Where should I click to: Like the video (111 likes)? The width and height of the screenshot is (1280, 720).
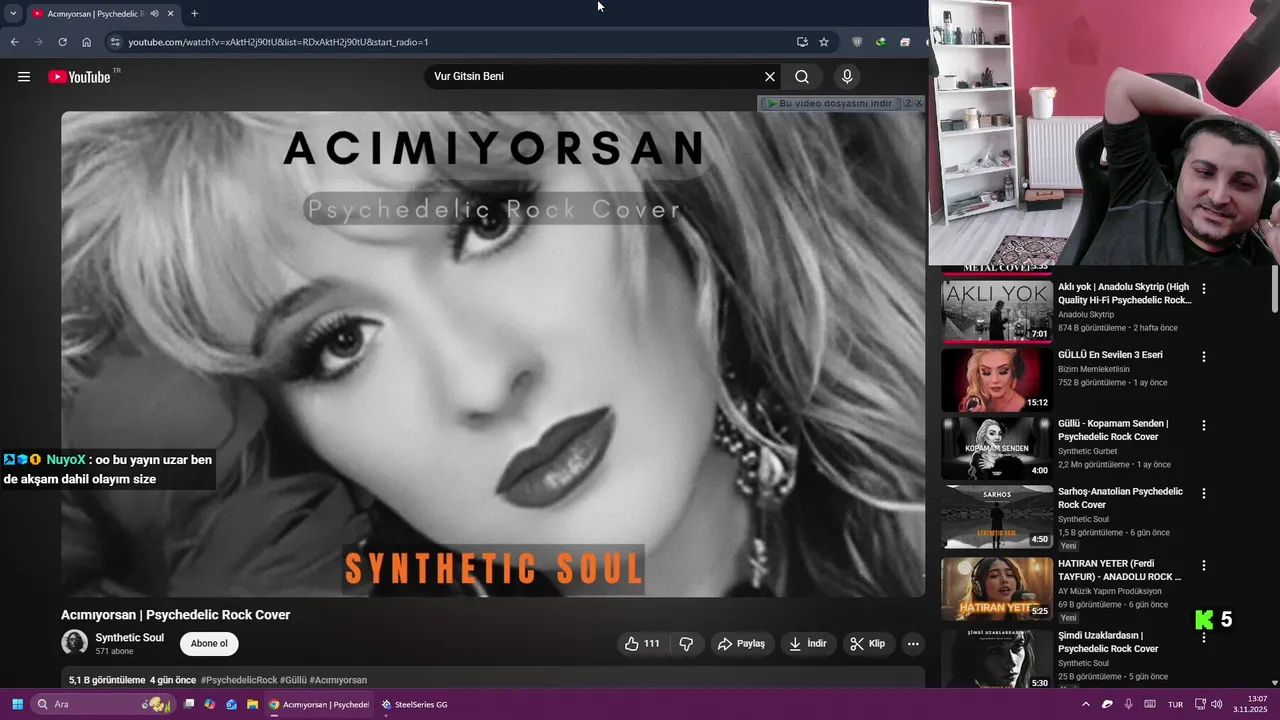click(x=642, y=644)
